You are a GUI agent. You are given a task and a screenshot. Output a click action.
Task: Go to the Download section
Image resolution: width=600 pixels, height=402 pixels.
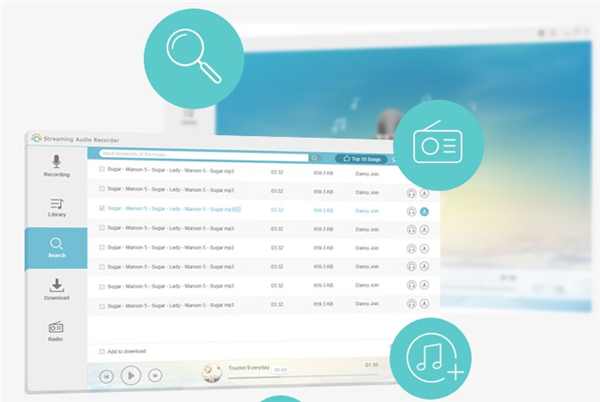(x=56, y=289)
